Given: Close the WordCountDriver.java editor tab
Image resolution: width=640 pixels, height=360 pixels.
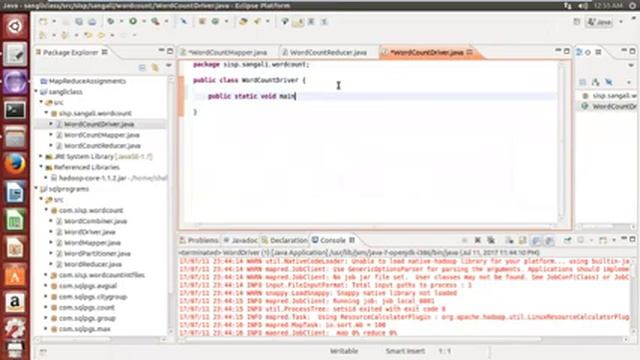Looking at the screenshot, I should coord(470,52).
